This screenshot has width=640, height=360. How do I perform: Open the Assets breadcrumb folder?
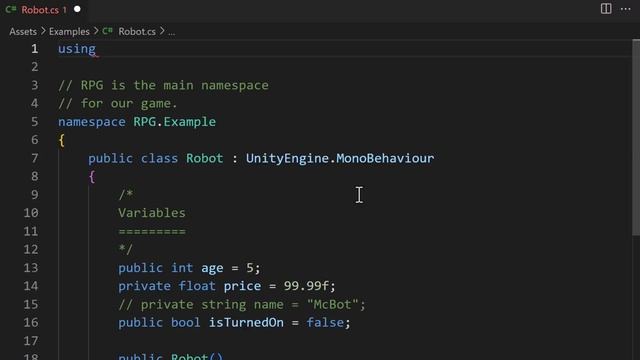(x=23, y=32)
